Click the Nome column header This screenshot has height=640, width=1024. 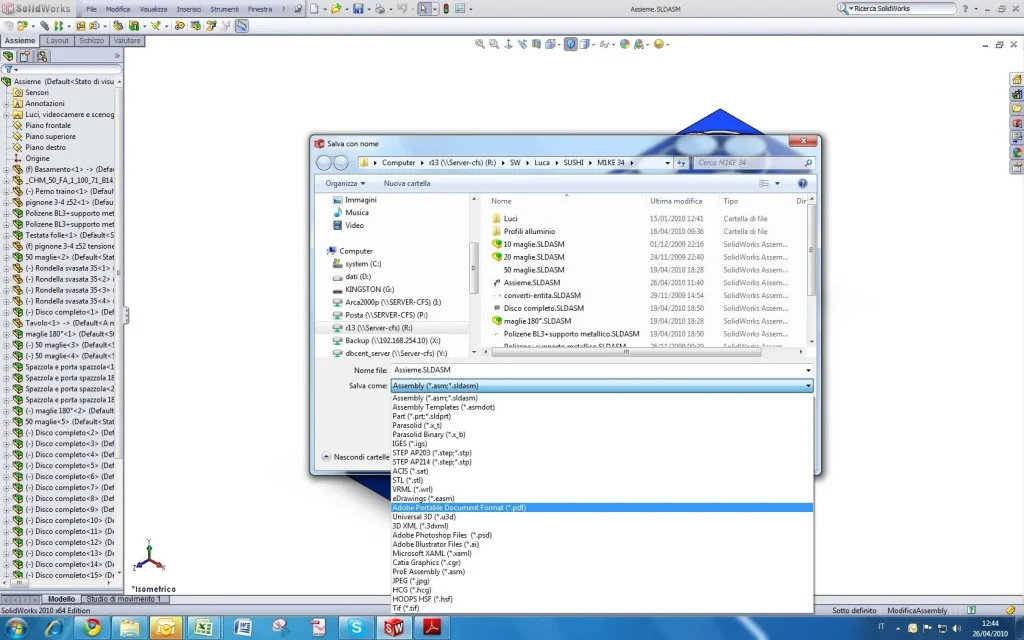coord(501,201)
